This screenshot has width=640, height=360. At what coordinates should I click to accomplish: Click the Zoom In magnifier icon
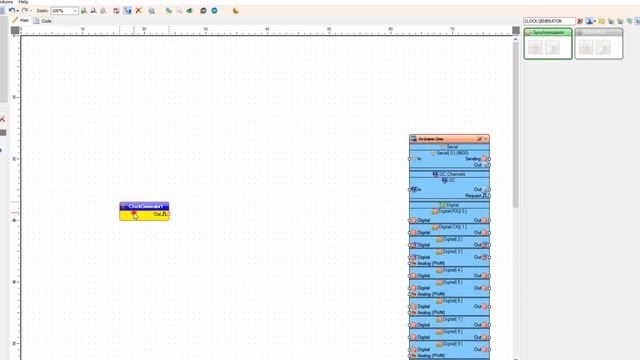click(x=84, y=11)
